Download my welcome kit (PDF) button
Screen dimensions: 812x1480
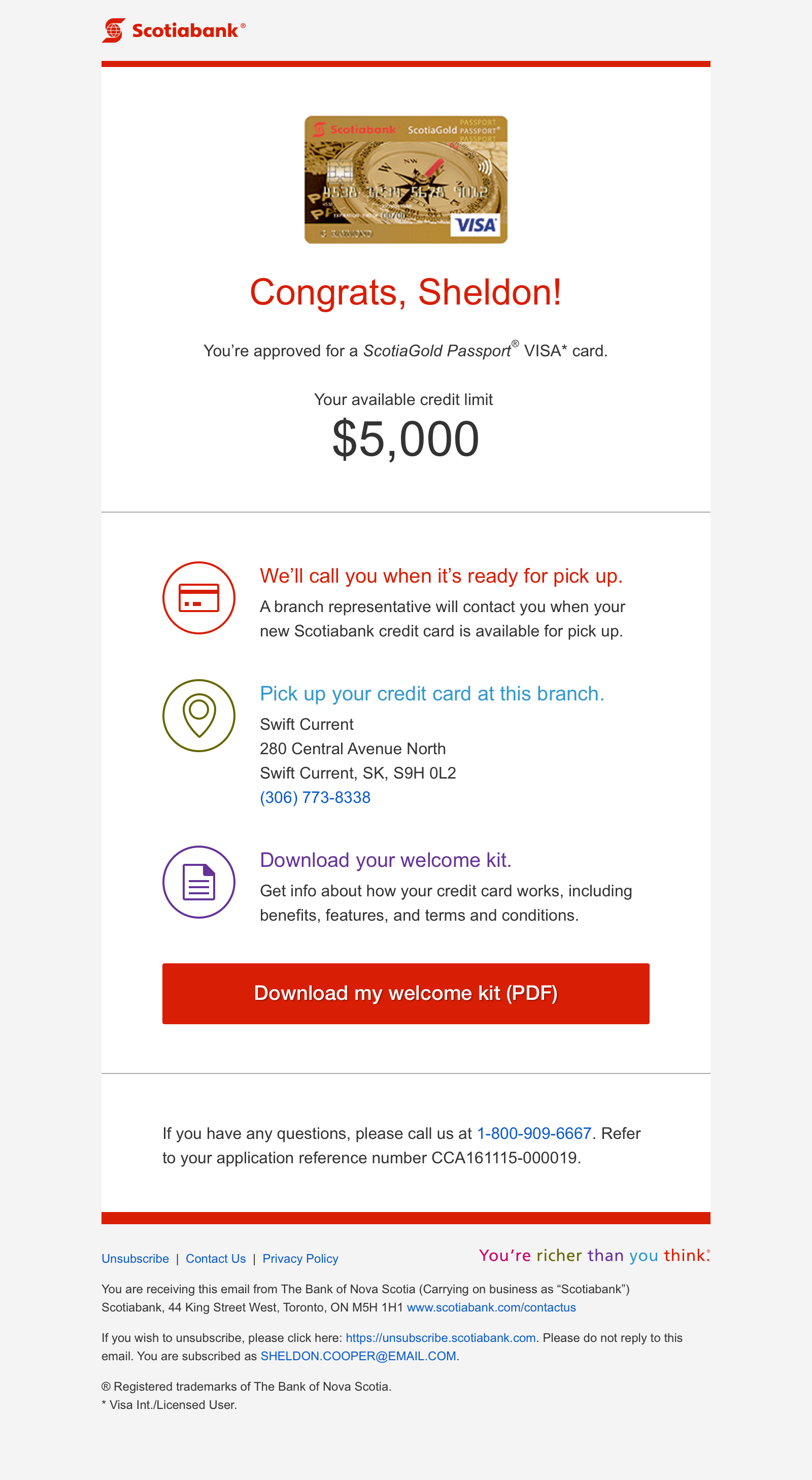point(405,993)
